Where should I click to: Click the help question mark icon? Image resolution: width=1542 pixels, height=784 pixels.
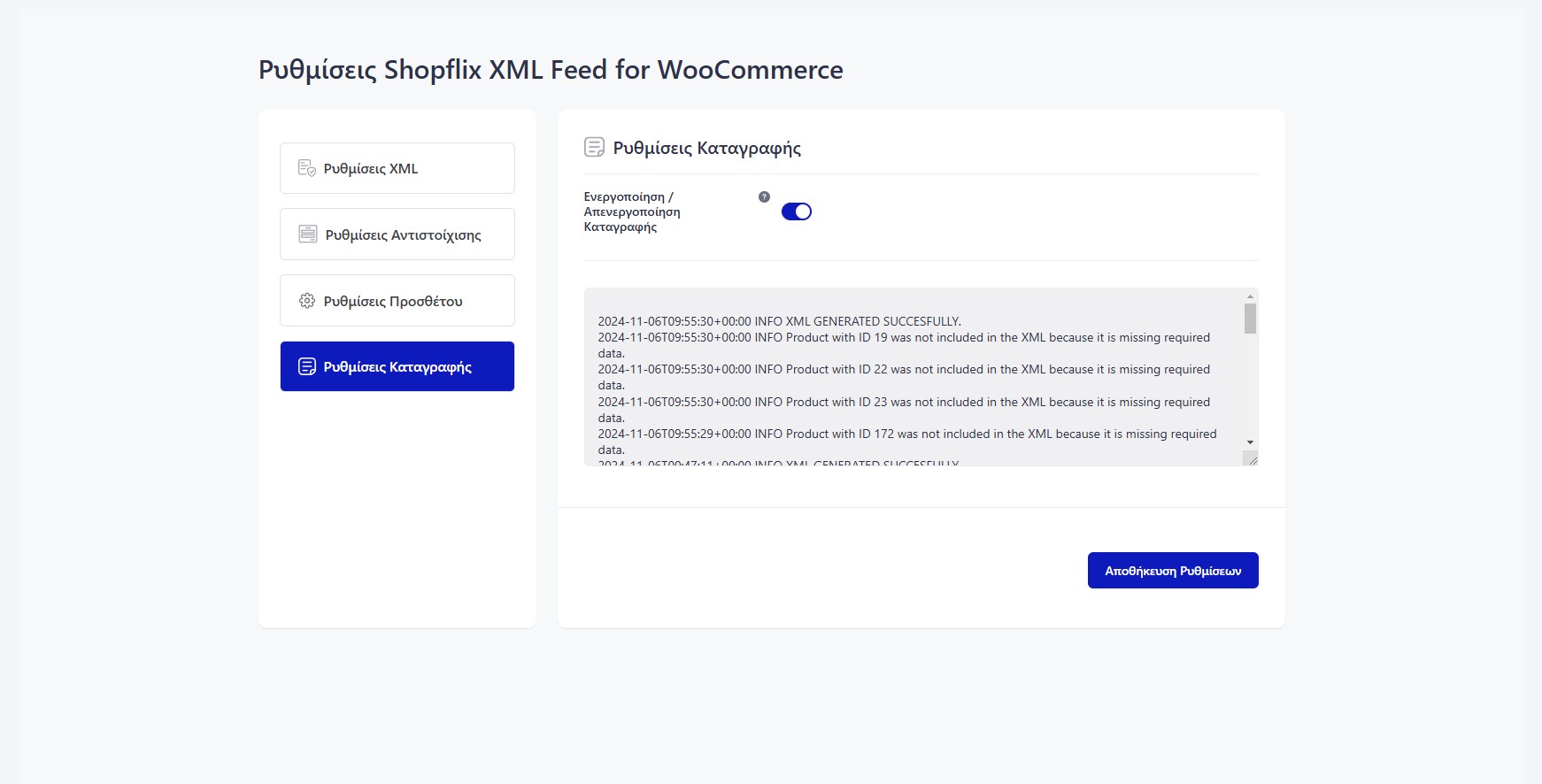click(765, 197)
